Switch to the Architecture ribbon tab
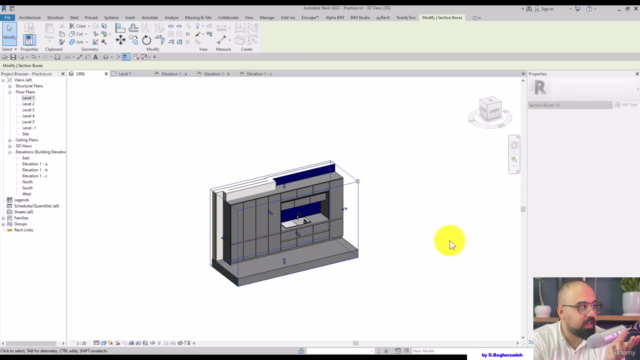The width and height of the screenshot is (640, 360). pos(30,18)
